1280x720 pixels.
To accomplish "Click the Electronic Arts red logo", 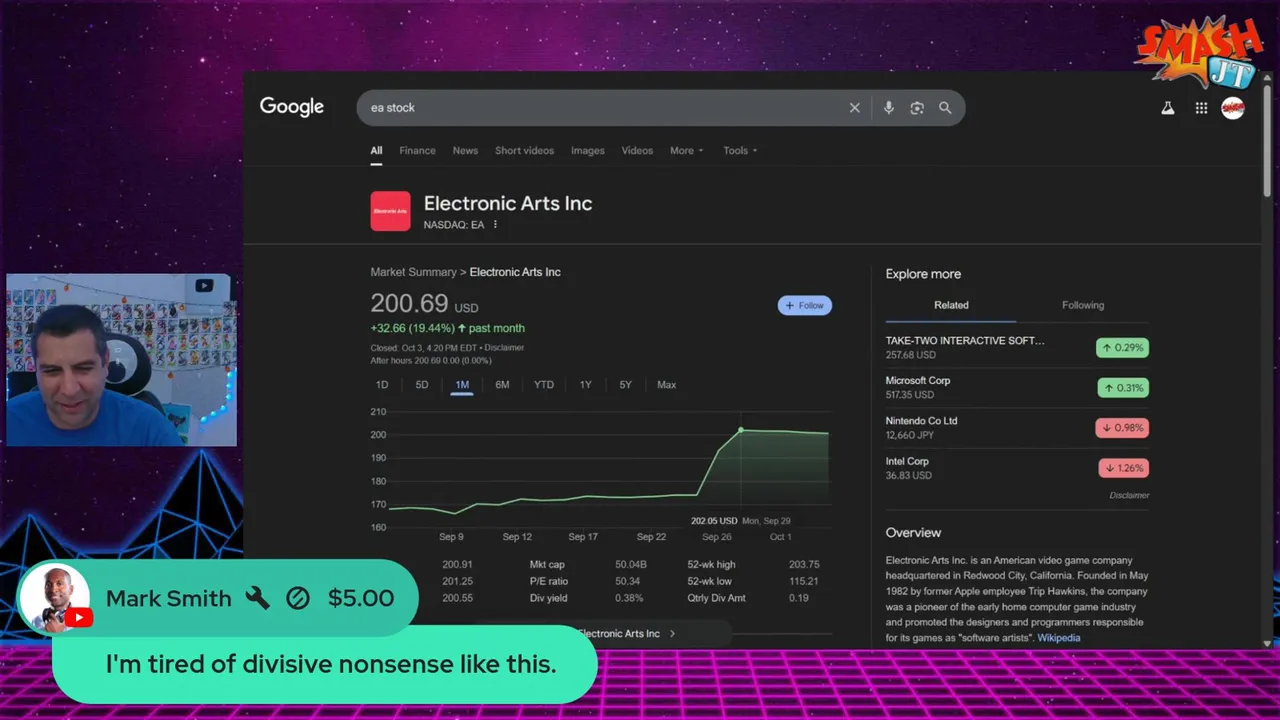I will [x=390, y=211].
